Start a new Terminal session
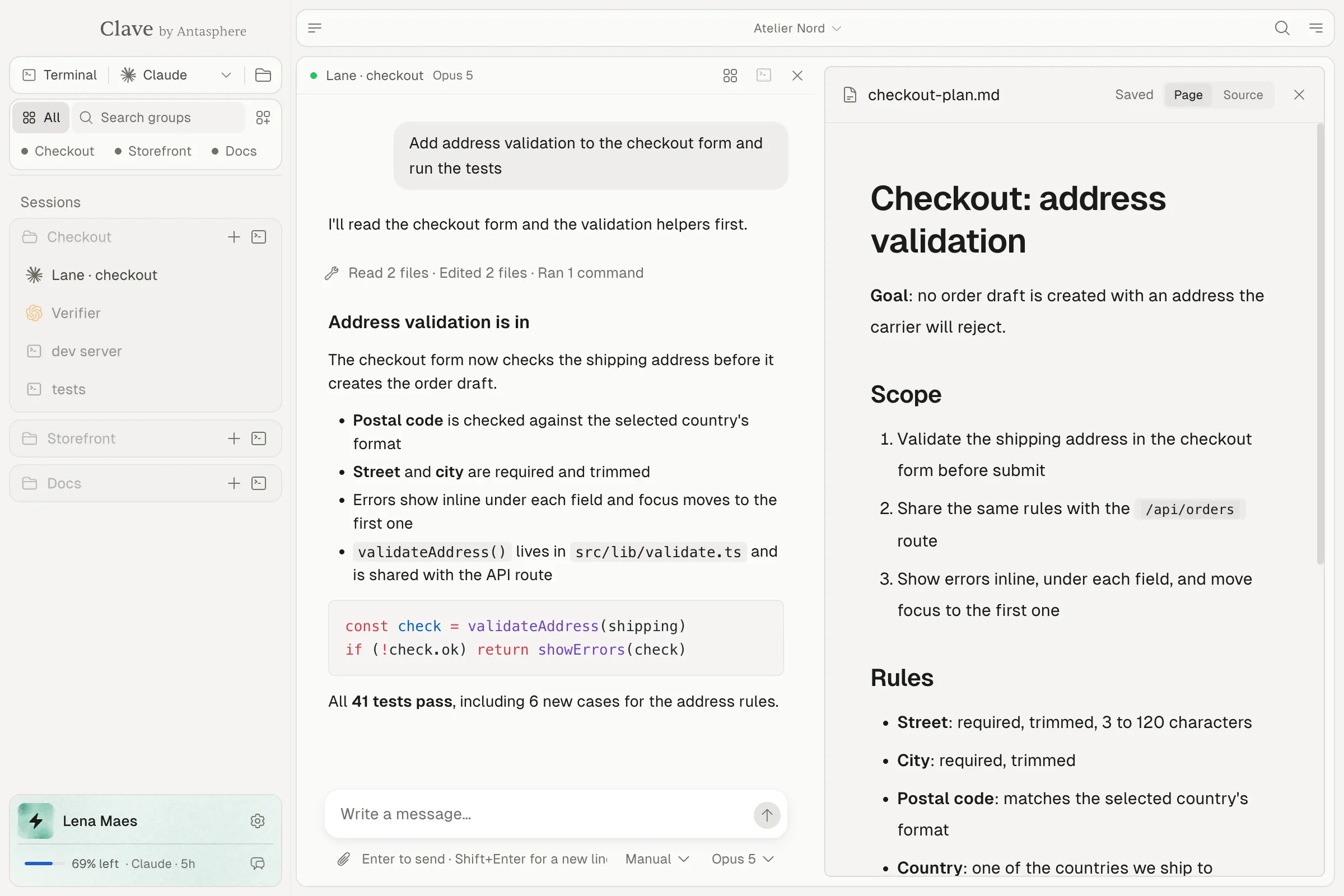This screenshot has height=896, width=1344. click(x=59, y=75)
